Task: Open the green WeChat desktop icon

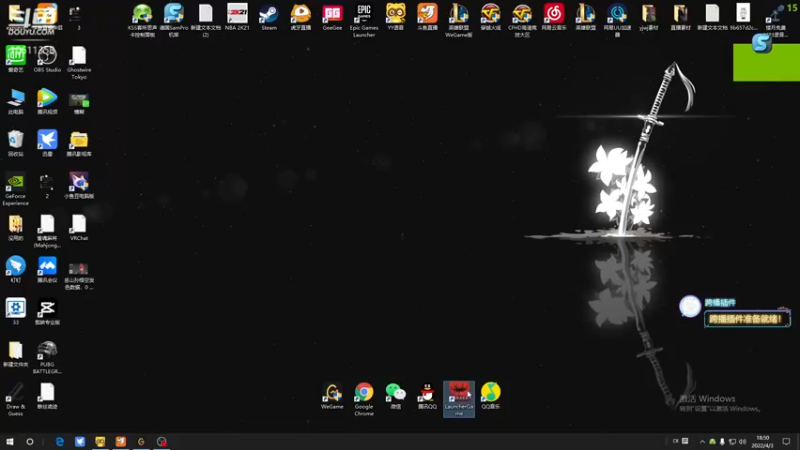Action: tap(395, 396)
